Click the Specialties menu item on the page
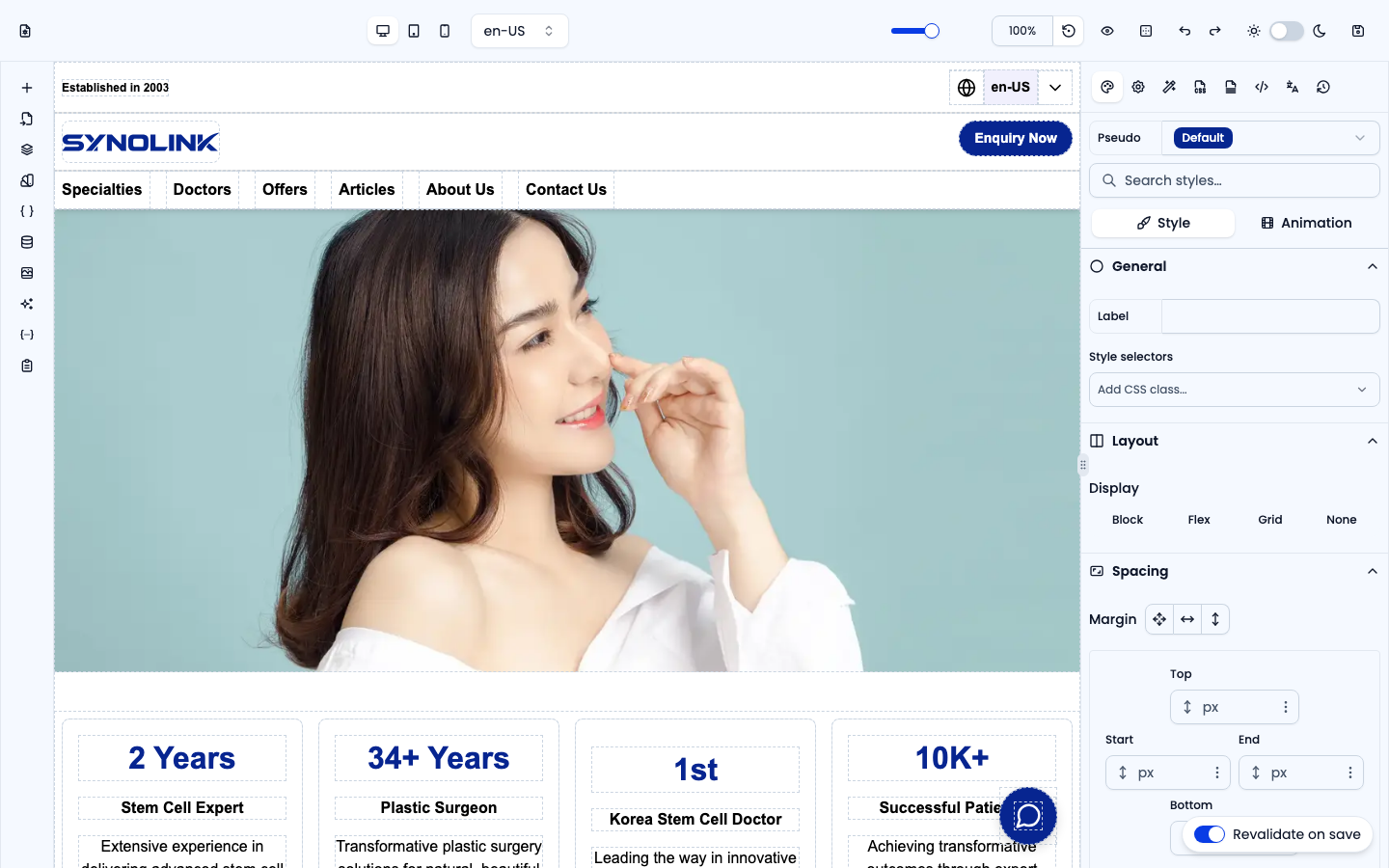Viewport: 1389px width, 868px height. click(x=102, y=190)
